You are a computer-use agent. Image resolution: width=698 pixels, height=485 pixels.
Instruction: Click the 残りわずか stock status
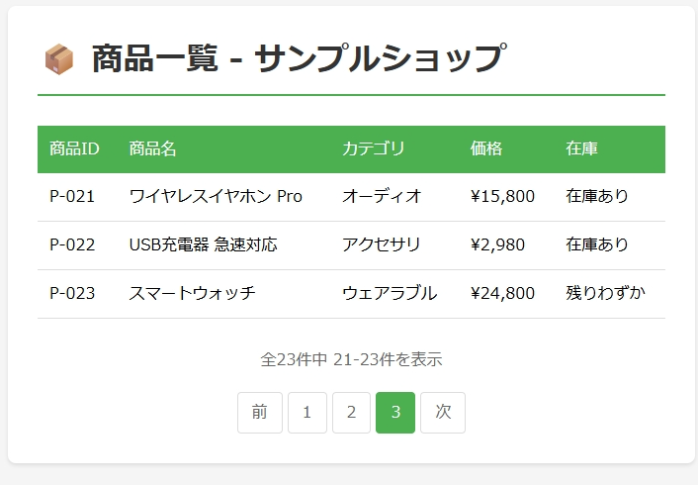click(x=606, y=293)
